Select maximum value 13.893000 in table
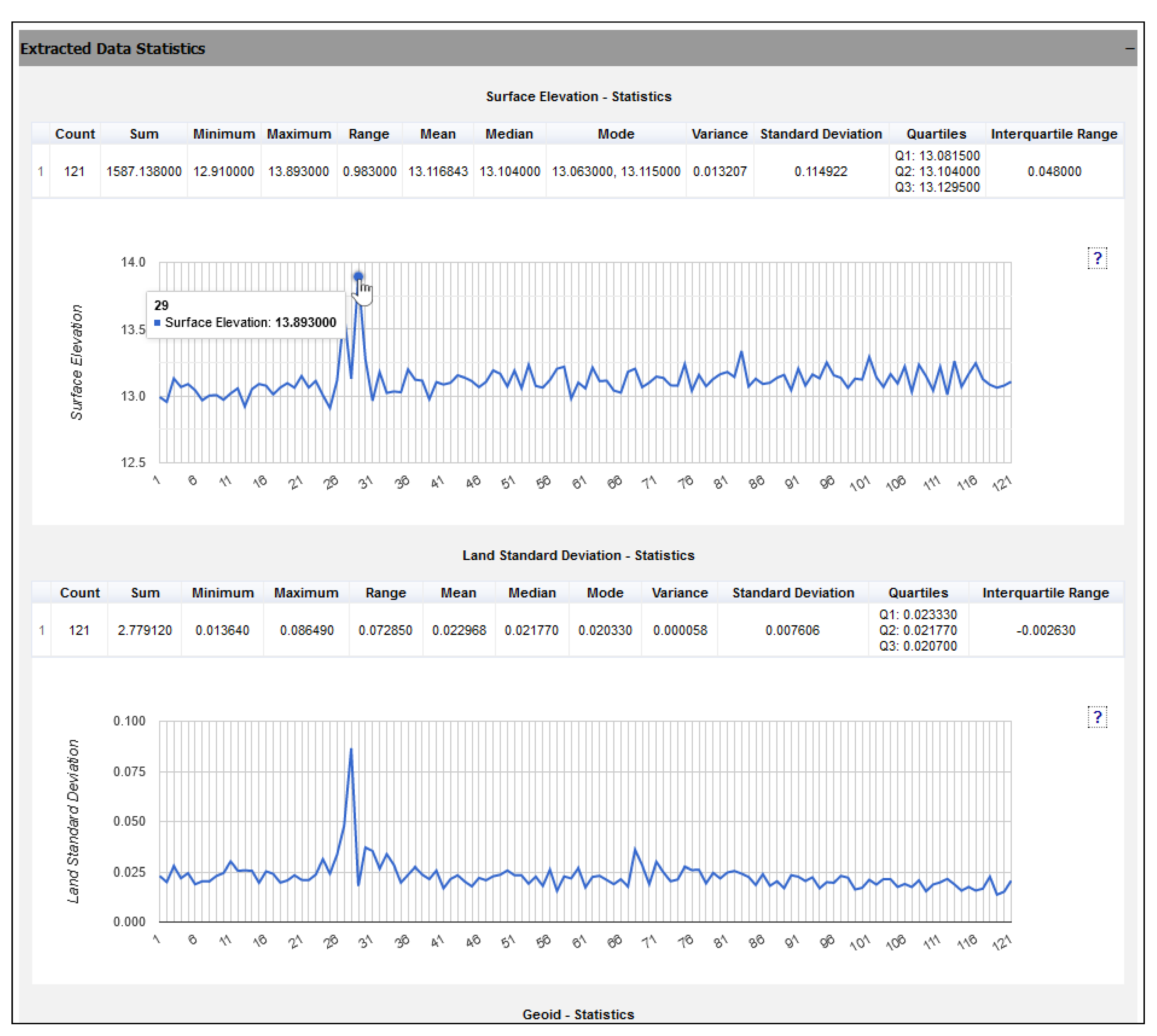The image size is (1157, 1036). 299,171
